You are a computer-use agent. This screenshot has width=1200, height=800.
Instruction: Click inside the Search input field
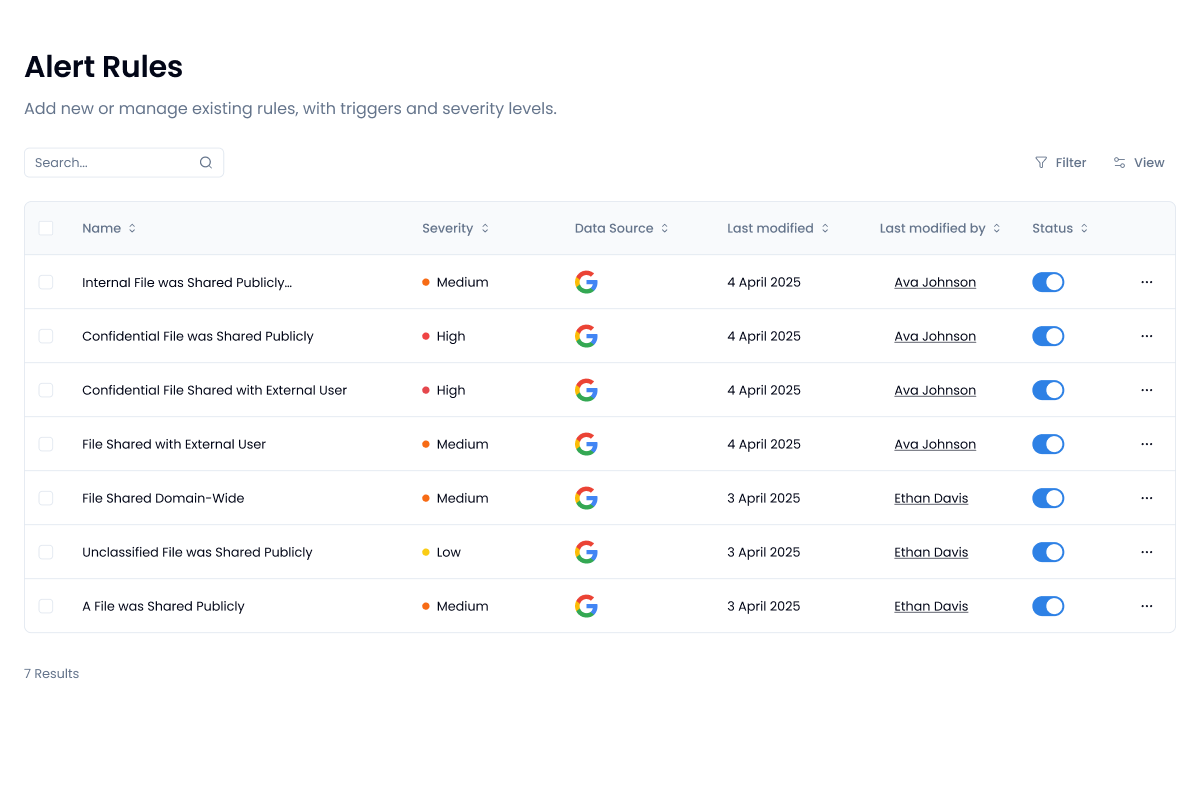tap(110, 162)
